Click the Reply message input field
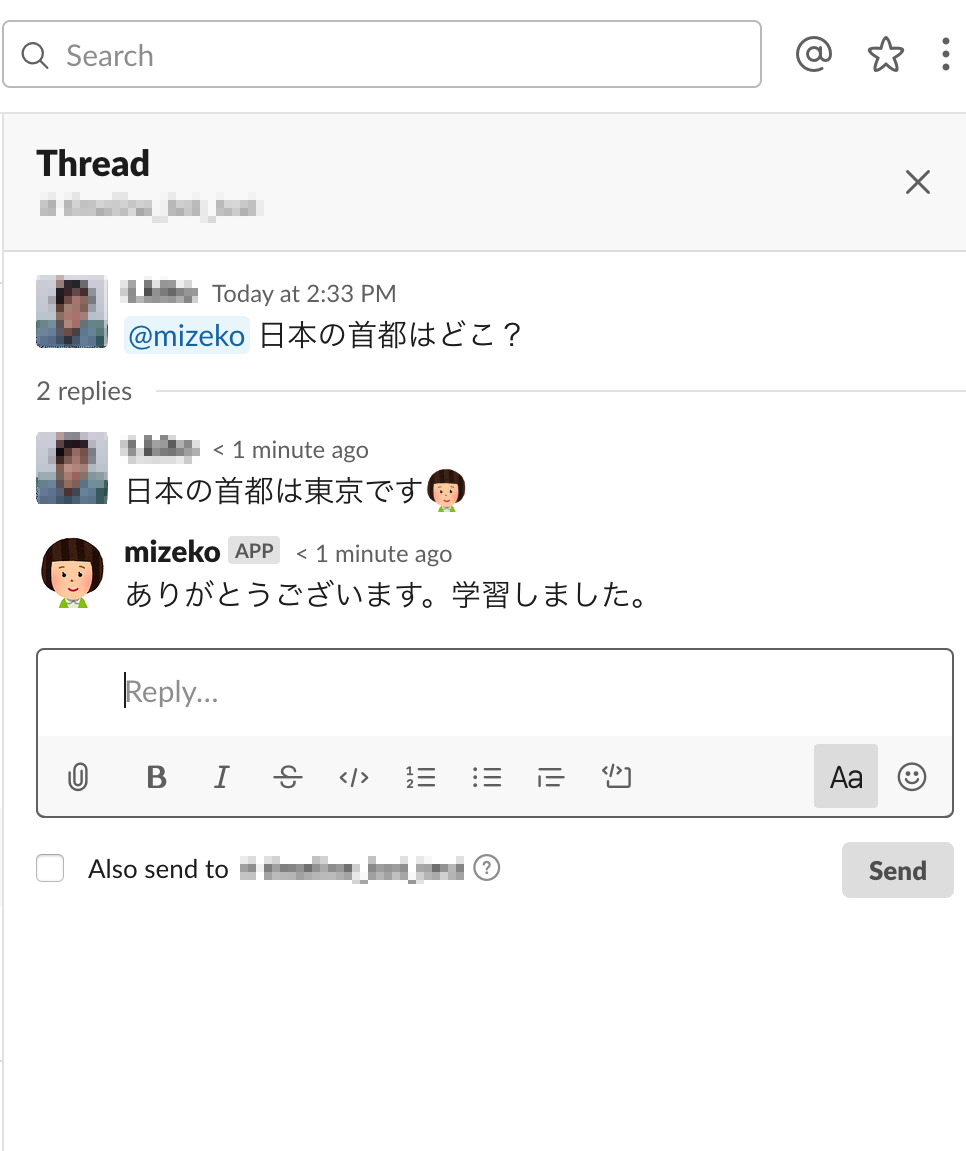The width and height of the screenshot is (966, 1151). tap(400, 691)
